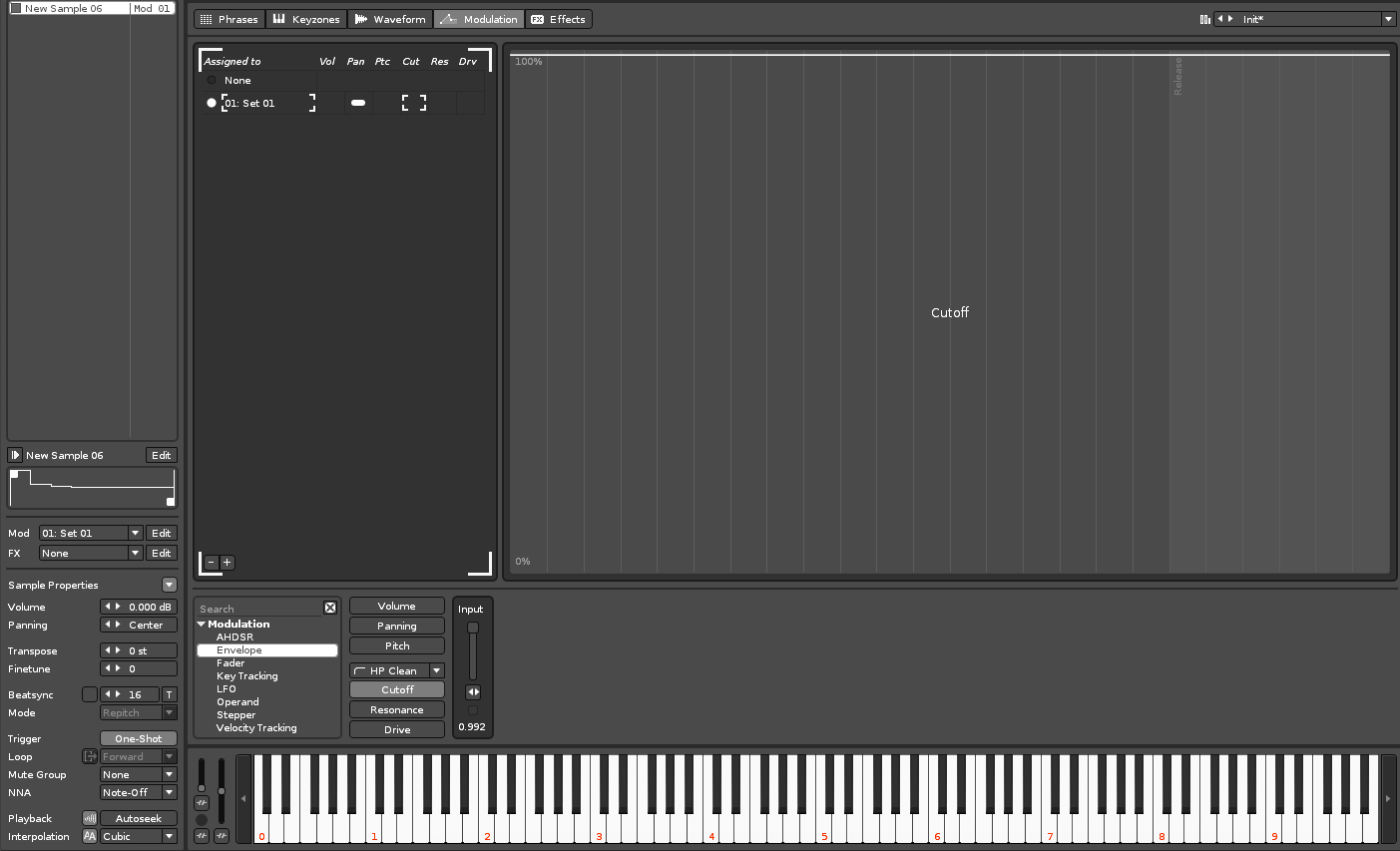1400x851 pixels.
Task: Go to previous preset with left arrow
Action: [1219, 19]
